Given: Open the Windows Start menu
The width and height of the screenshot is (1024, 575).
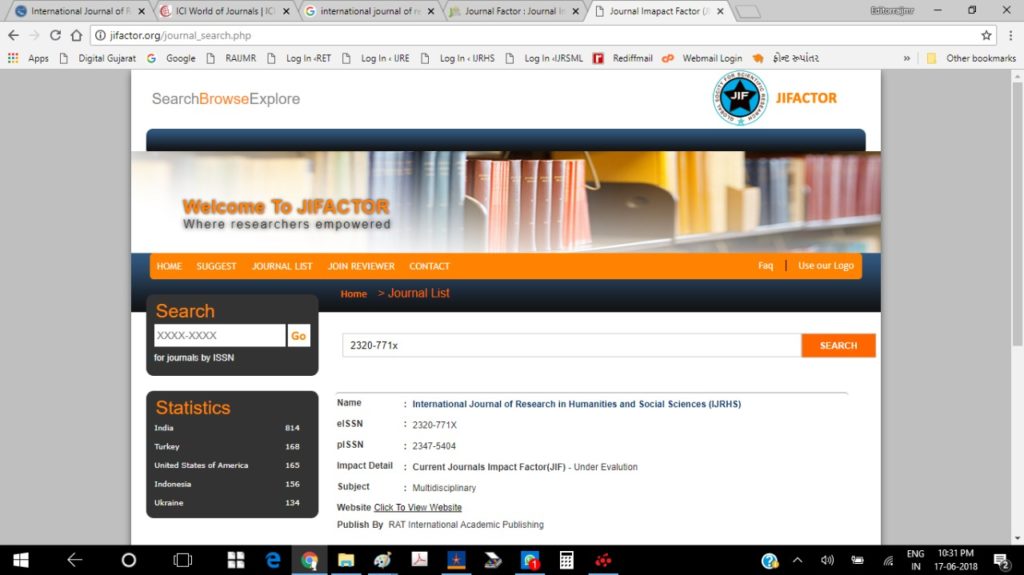Looking at the screenshot, I should [x=21, y=560].
